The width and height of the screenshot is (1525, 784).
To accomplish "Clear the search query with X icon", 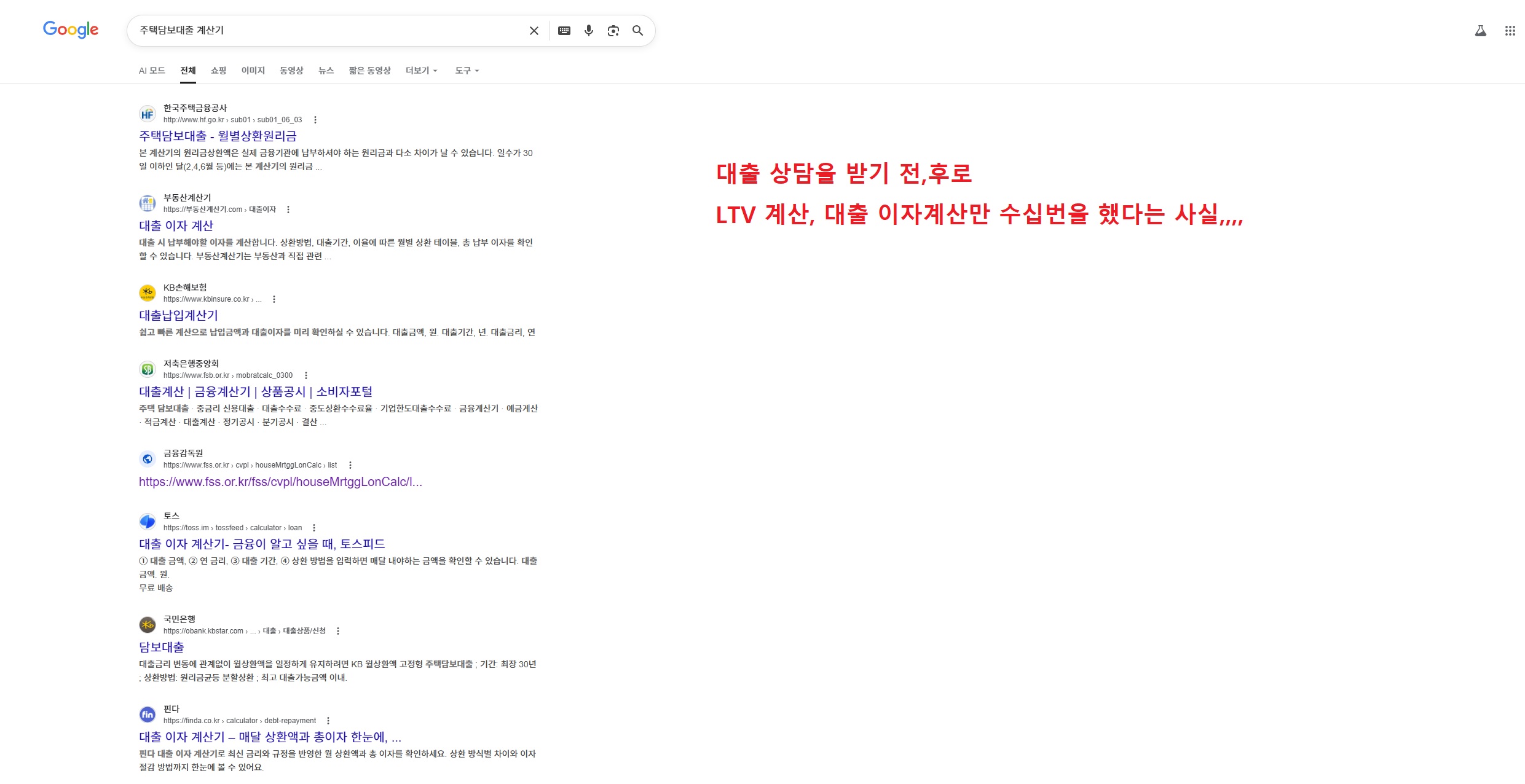I will pyautogui.click(x=534, y=31).
